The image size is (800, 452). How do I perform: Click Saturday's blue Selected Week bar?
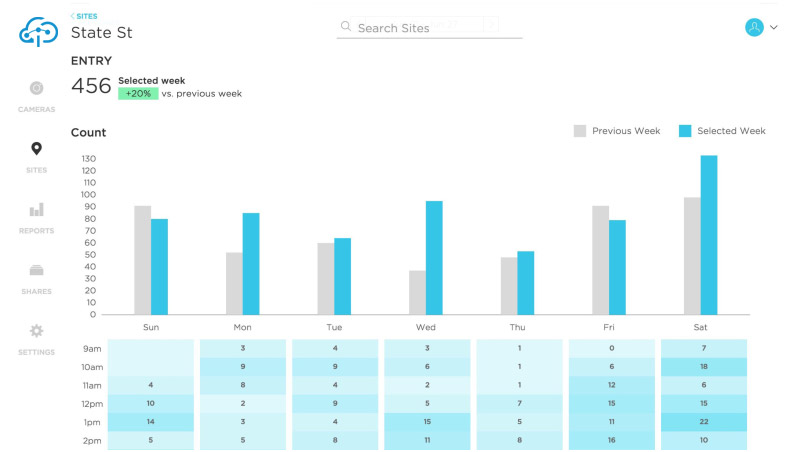coord(709,235)
